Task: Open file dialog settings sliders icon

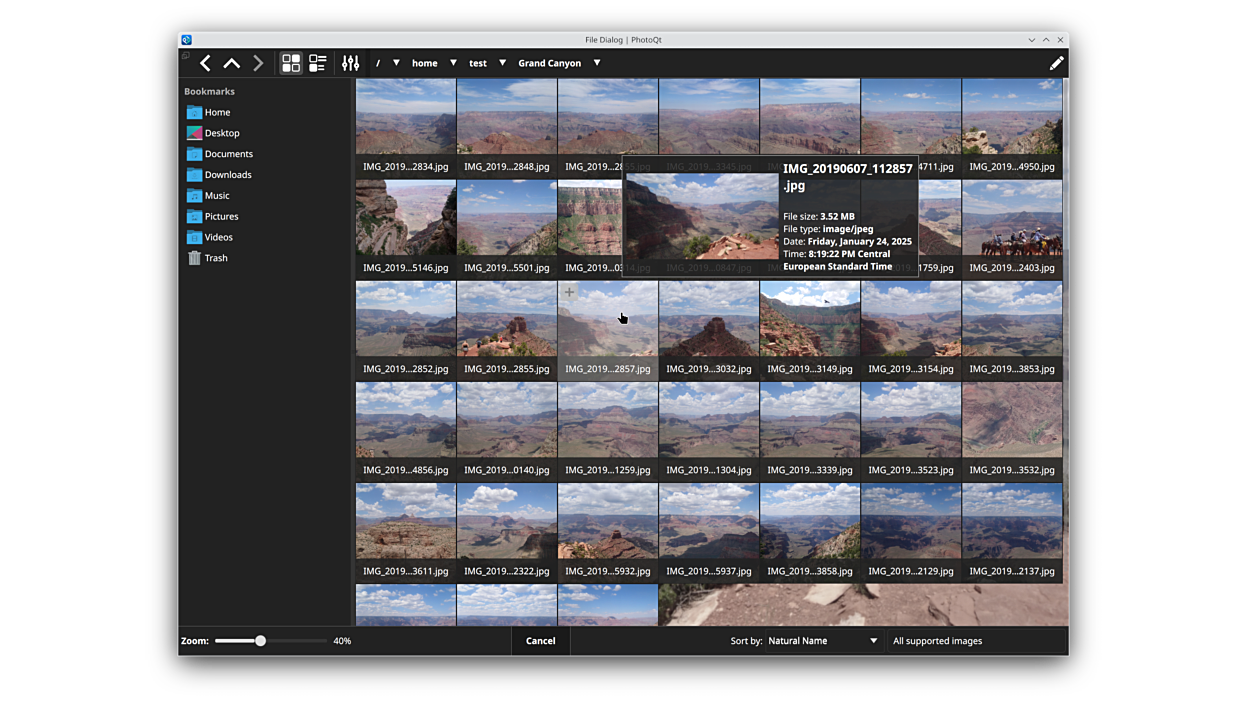Action: (350, 63)
